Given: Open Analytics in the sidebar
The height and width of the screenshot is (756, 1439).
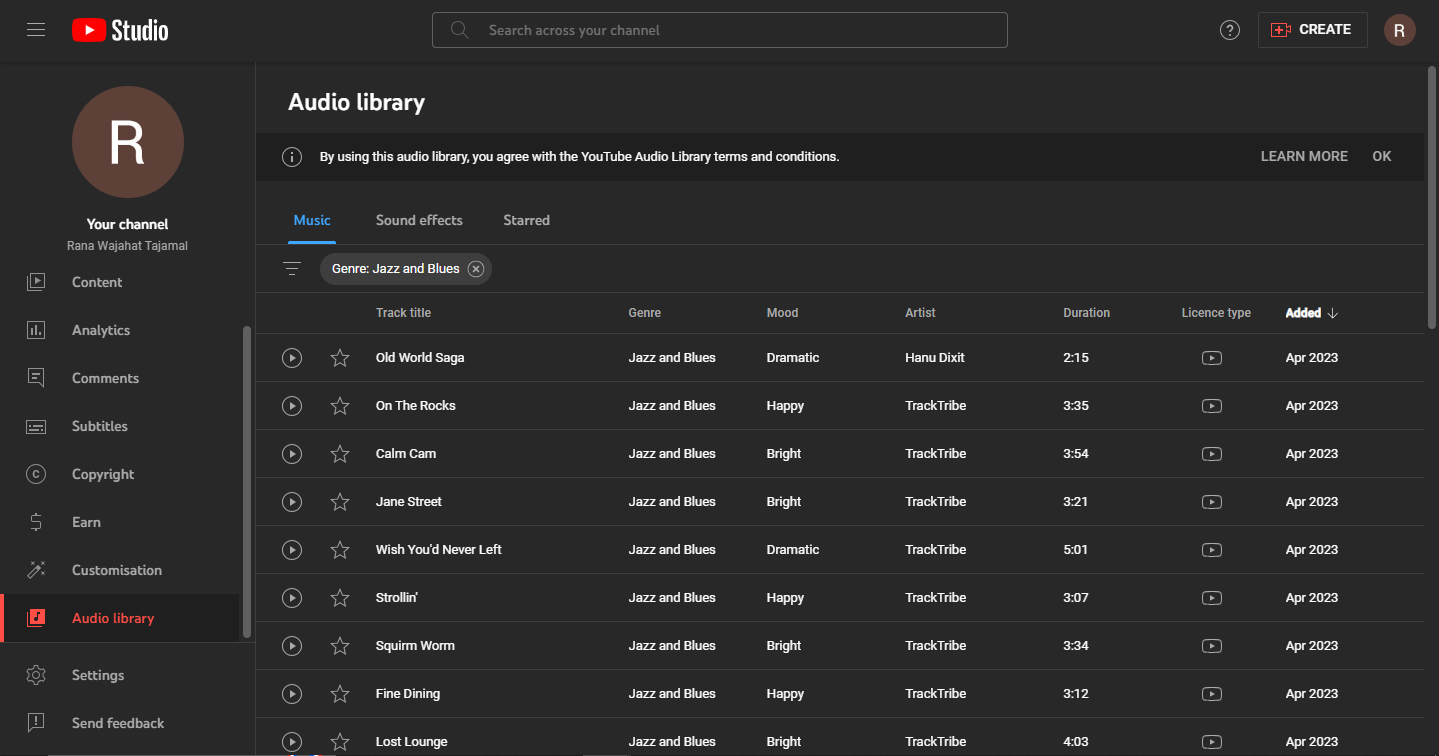Looking at the screenshot, I should (120, 330).
